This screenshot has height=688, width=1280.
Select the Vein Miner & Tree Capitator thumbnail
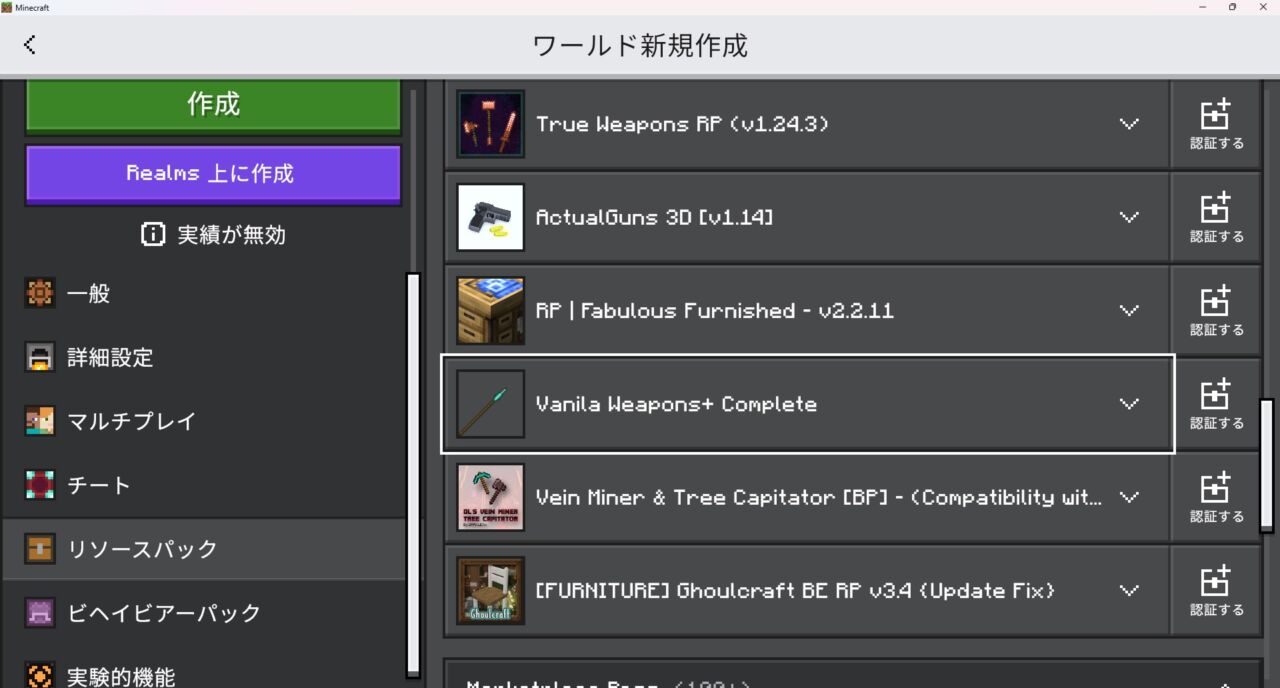[x=489, y=497]
